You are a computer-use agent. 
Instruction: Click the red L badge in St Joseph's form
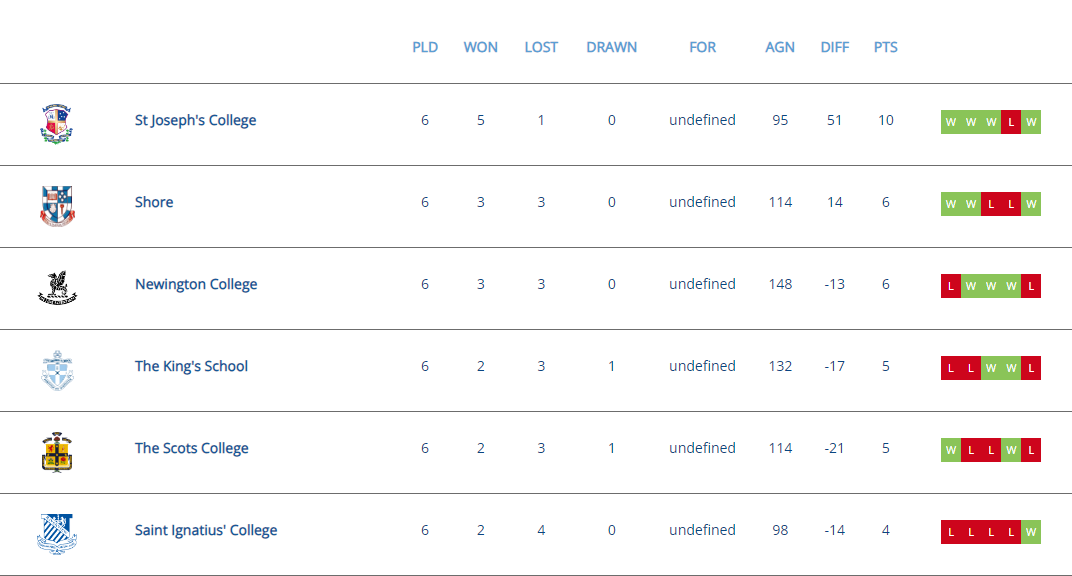(x=1010, y=122)
